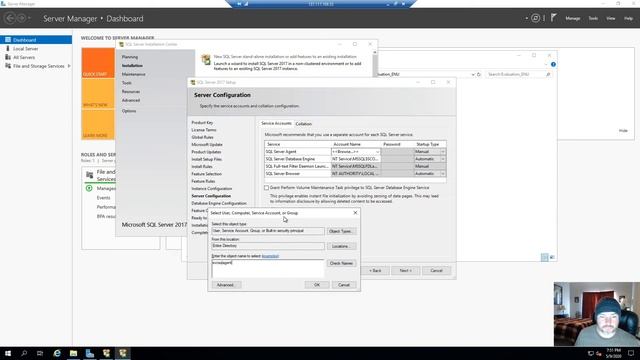Select Dashboard in Server Manager sidebar

pos(36,40)
